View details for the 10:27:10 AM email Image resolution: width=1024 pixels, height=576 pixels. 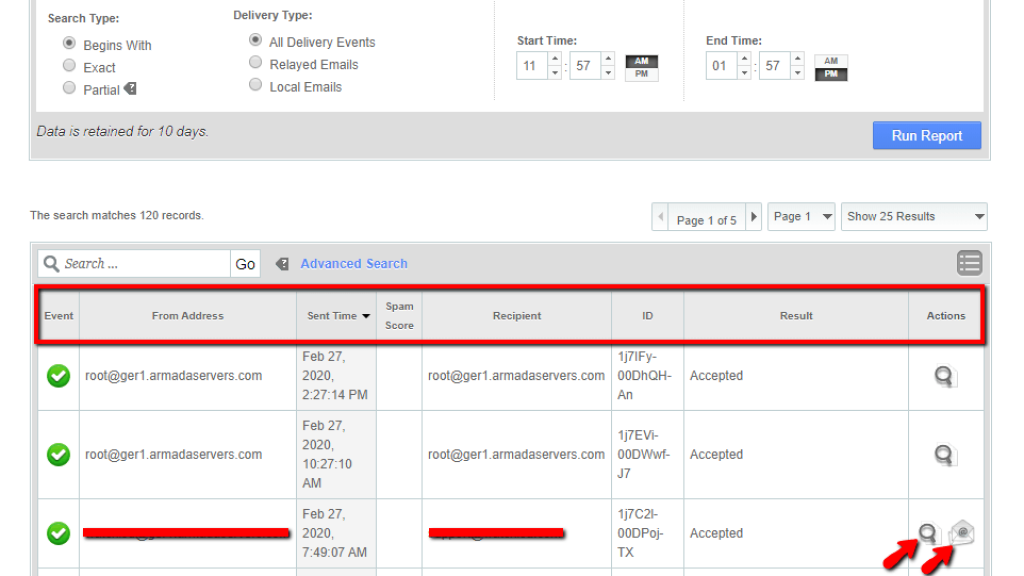click(x=944, y=455)
